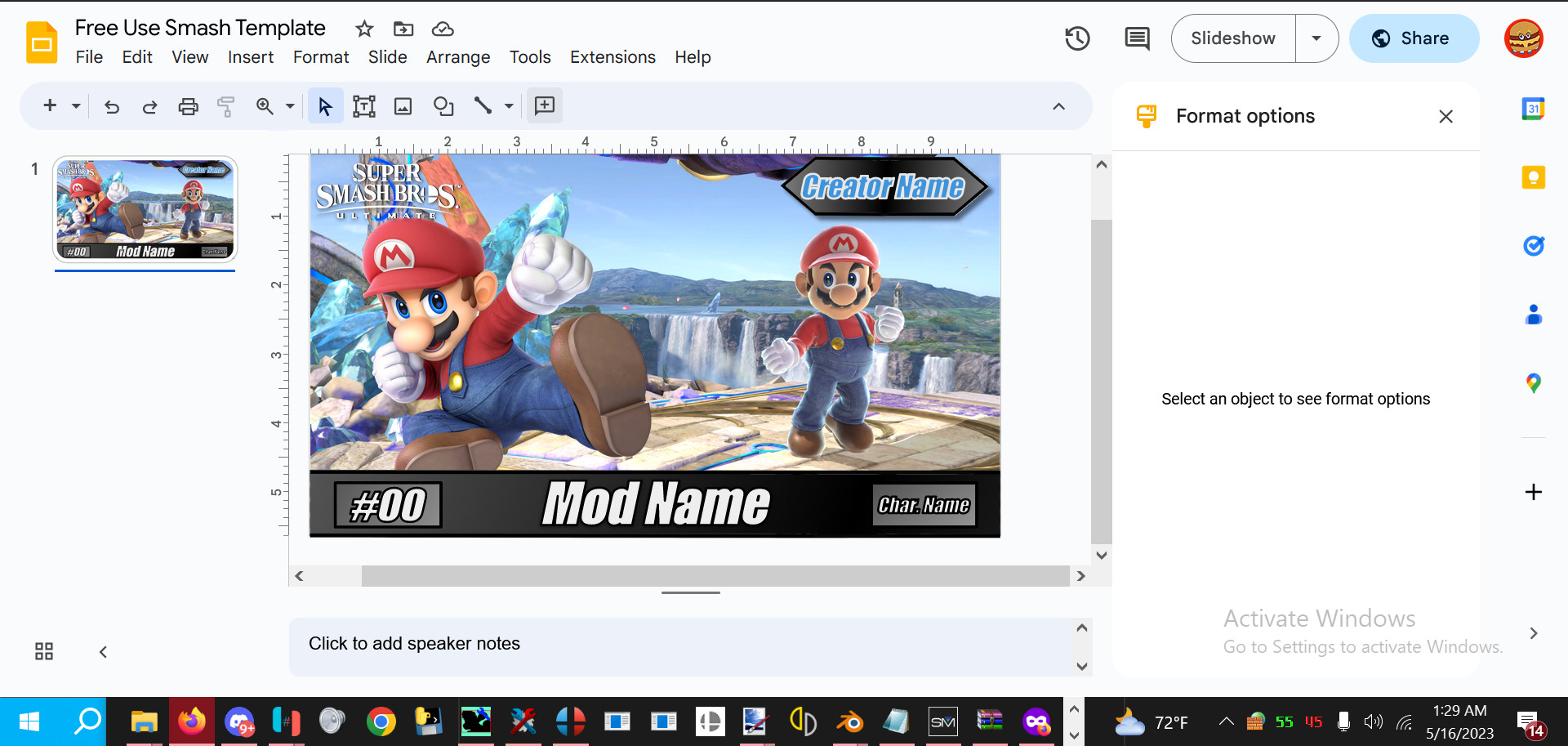
Task: Print the presentation
Action: pyautogui.click(x=188, y=106)
